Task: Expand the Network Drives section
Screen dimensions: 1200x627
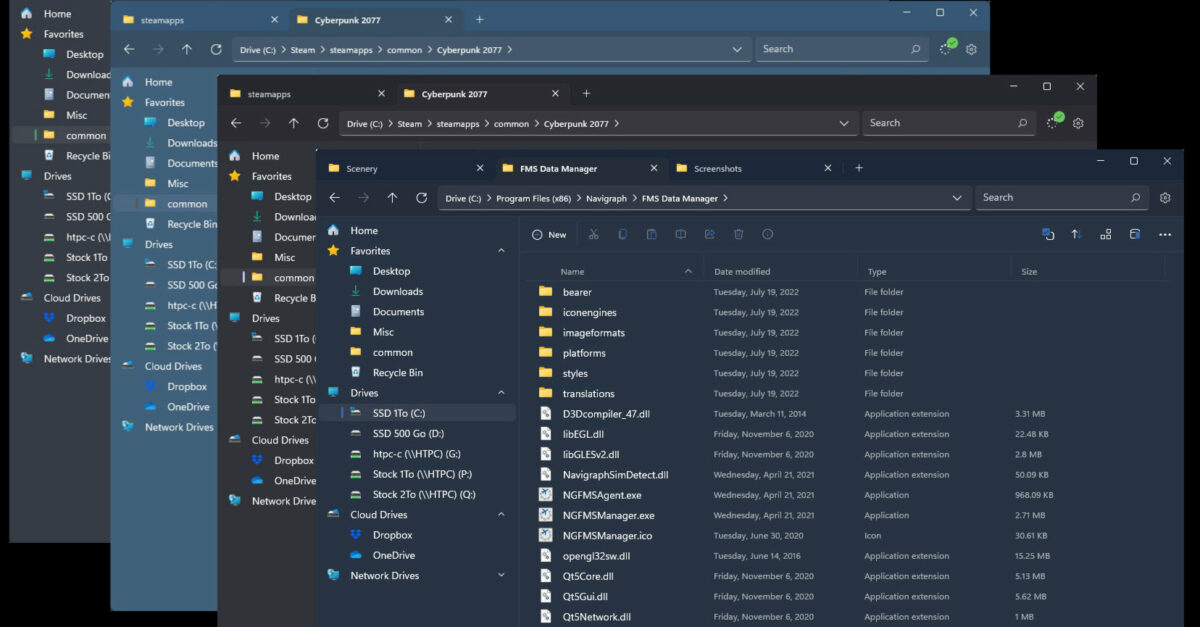Action: (500, 575)
